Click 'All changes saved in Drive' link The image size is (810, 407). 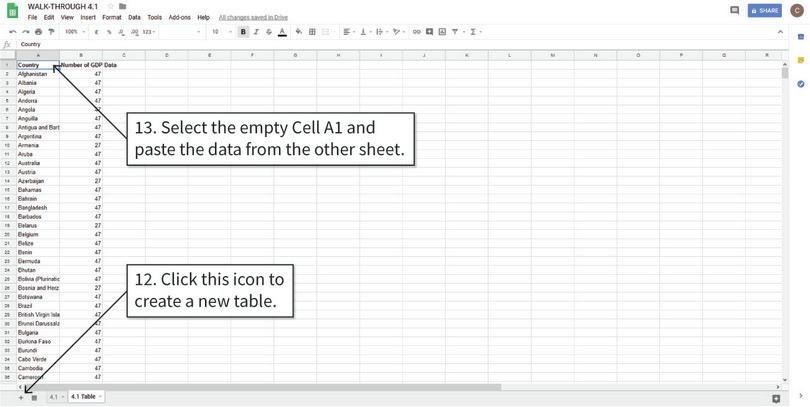click(x=253, y=18)
